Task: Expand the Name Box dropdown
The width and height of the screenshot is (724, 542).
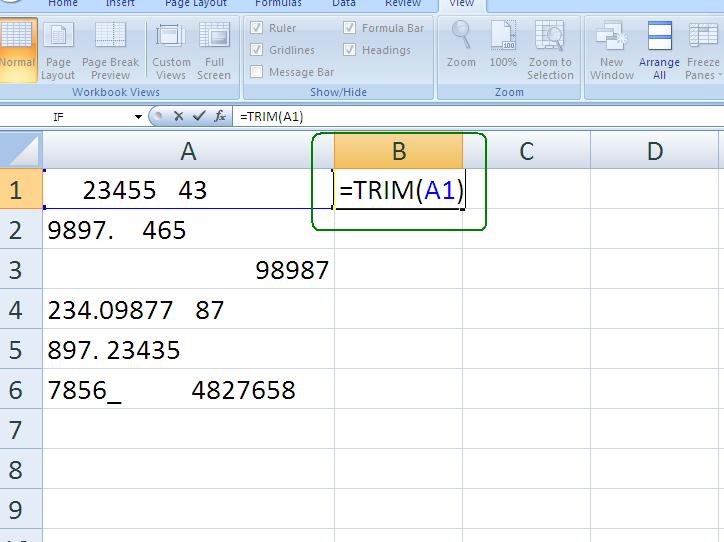Action: tap(138, 117)
